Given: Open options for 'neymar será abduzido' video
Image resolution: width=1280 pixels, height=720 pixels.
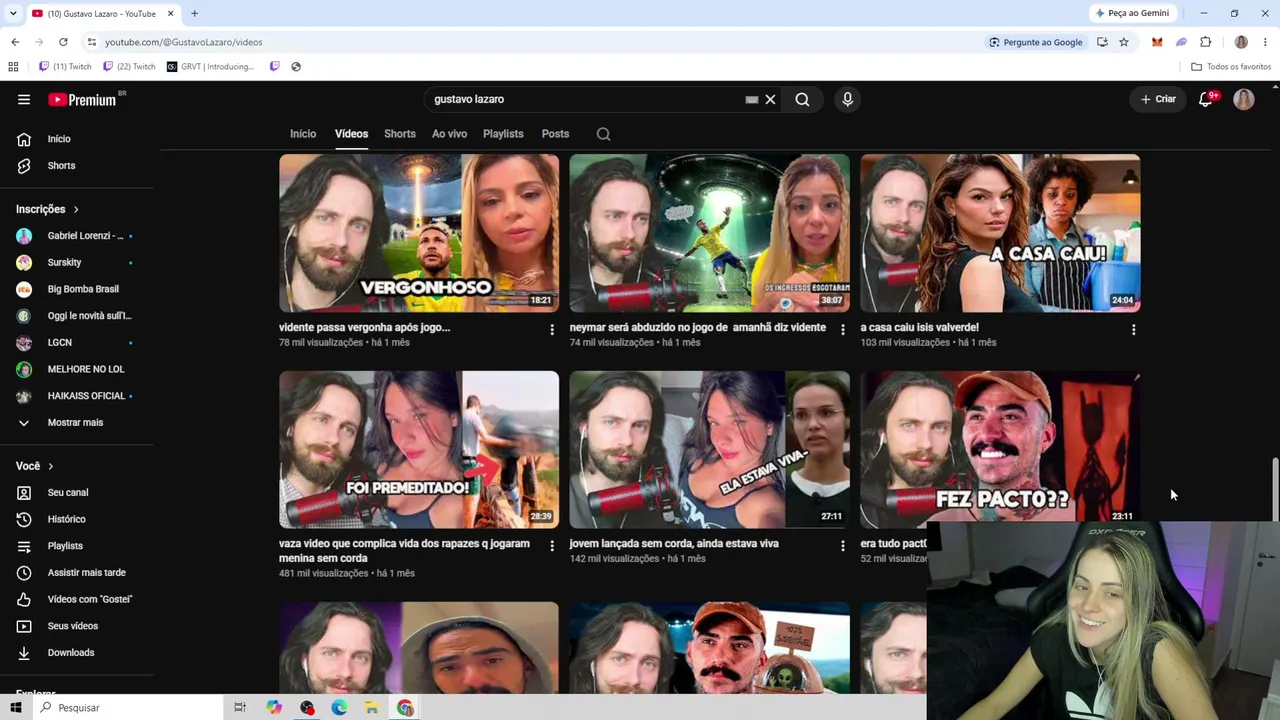Looking at the screenshot, I should [842, 329].
